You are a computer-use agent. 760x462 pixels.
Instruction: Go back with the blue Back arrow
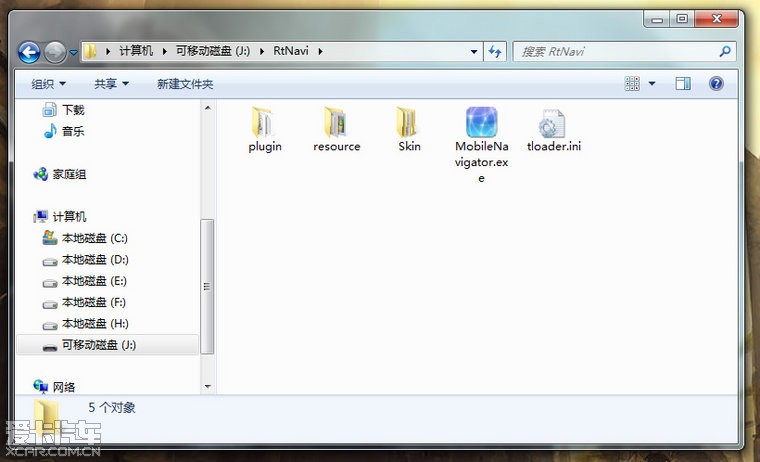(29, 52)
